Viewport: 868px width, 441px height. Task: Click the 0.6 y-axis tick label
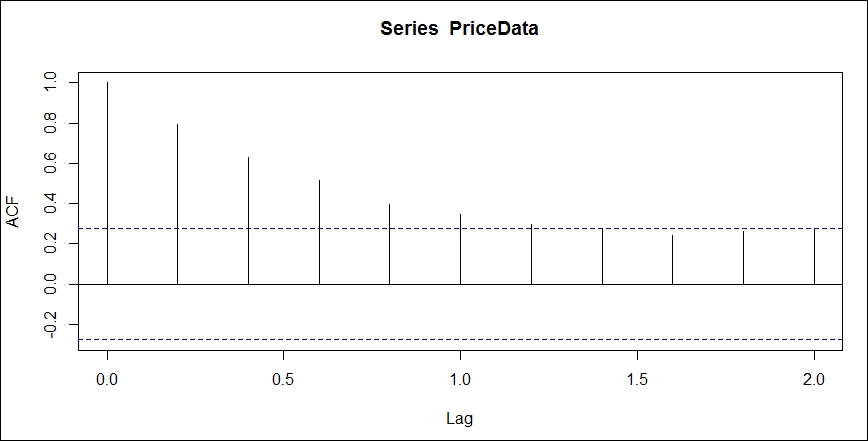[50, 164]
